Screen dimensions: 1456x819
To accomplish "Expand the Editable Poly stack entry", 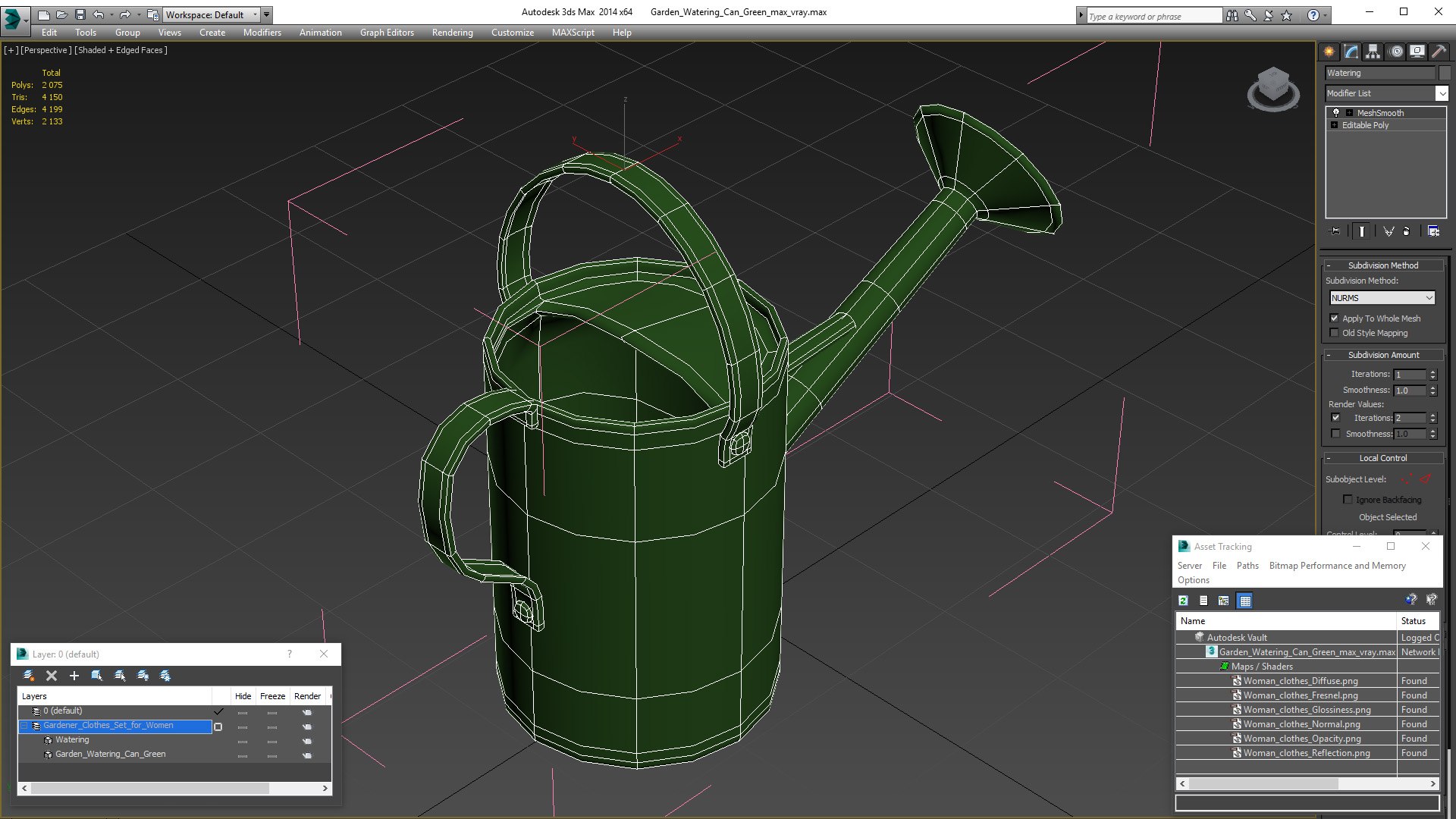I will pyautogui.click(x=1334, y=125).
